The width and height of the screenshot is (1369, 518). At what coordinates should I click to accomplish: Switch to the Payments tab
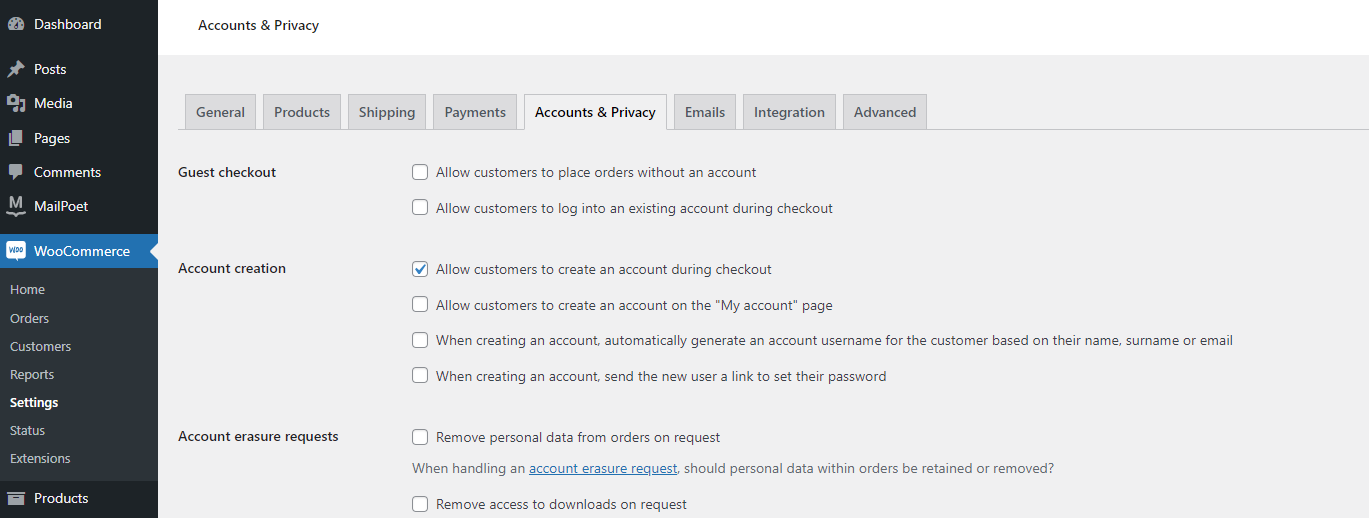475,112
